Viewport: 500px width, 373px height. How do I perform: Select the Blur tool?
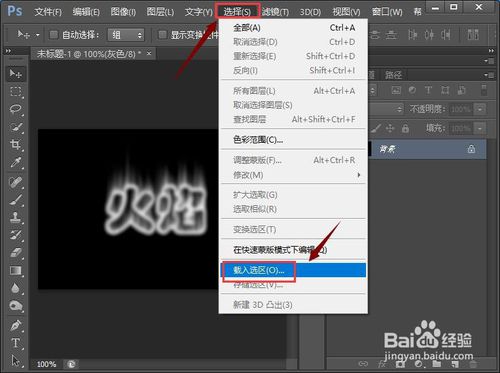tap(16, 288)
